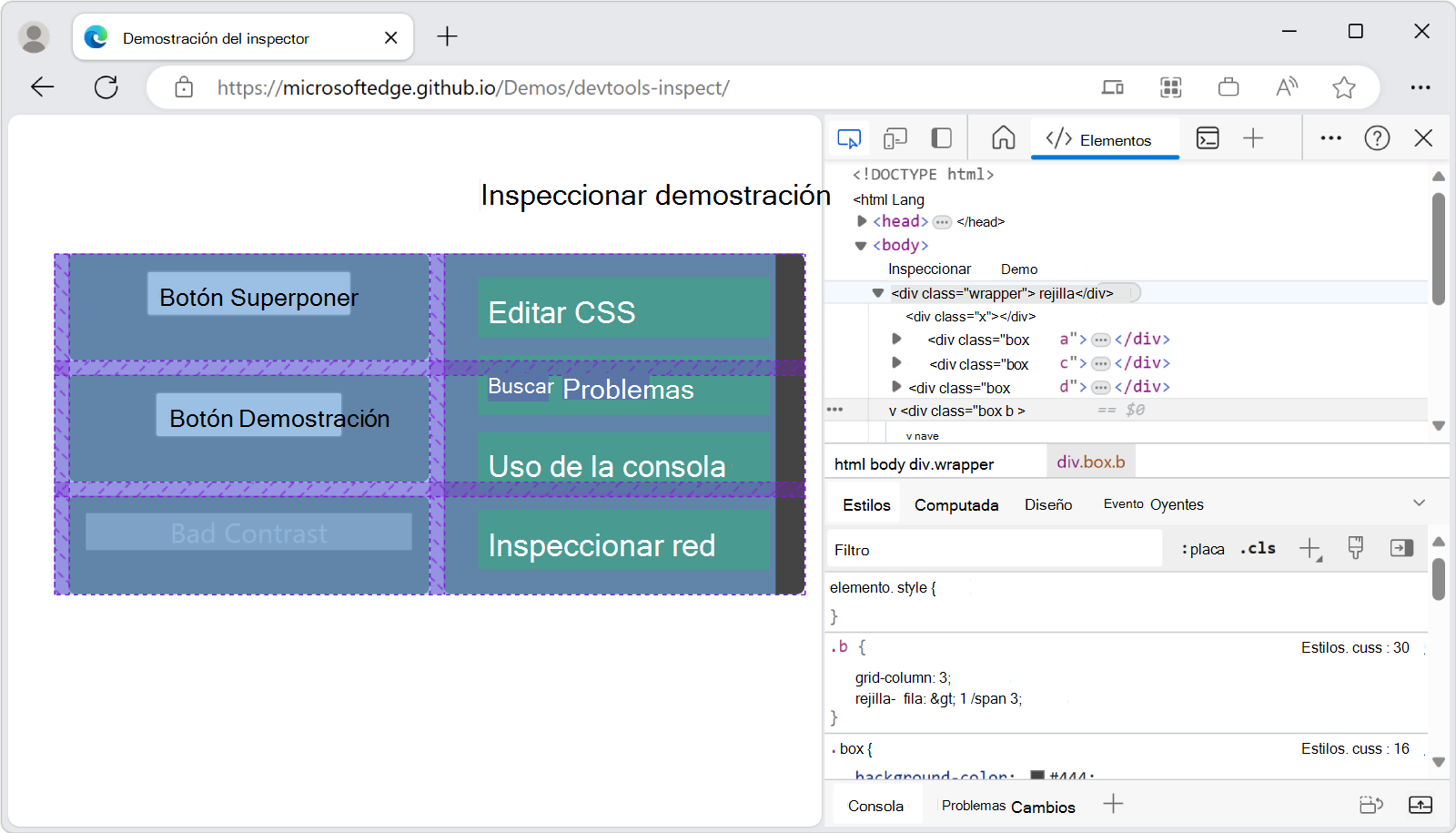Select div.box.b in the breadcrumb bar
Viewport: 1456px width, 833px height.
pos(1090,462)
